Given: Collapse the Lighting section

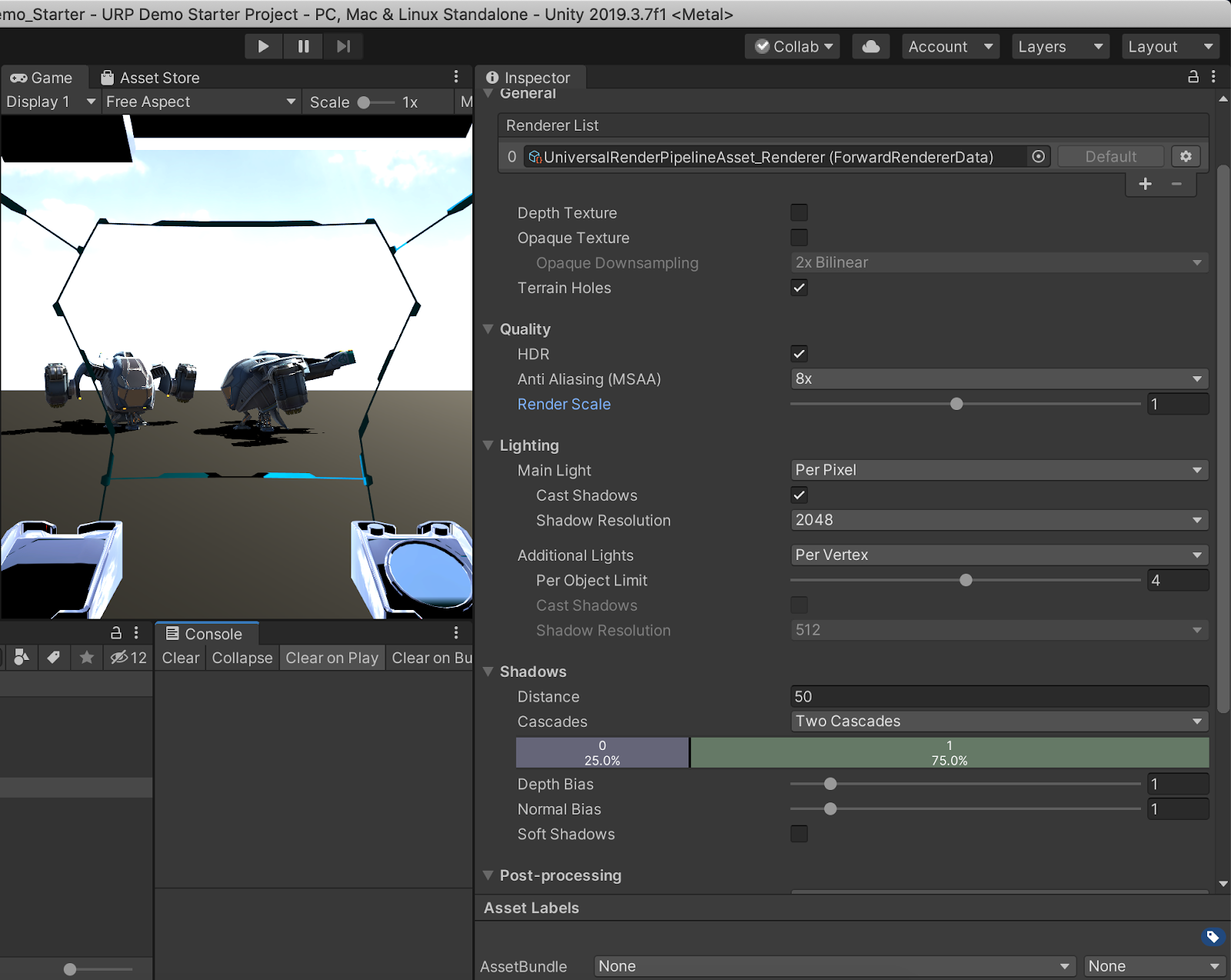Looking at the screenshot, I should (489, 445).
